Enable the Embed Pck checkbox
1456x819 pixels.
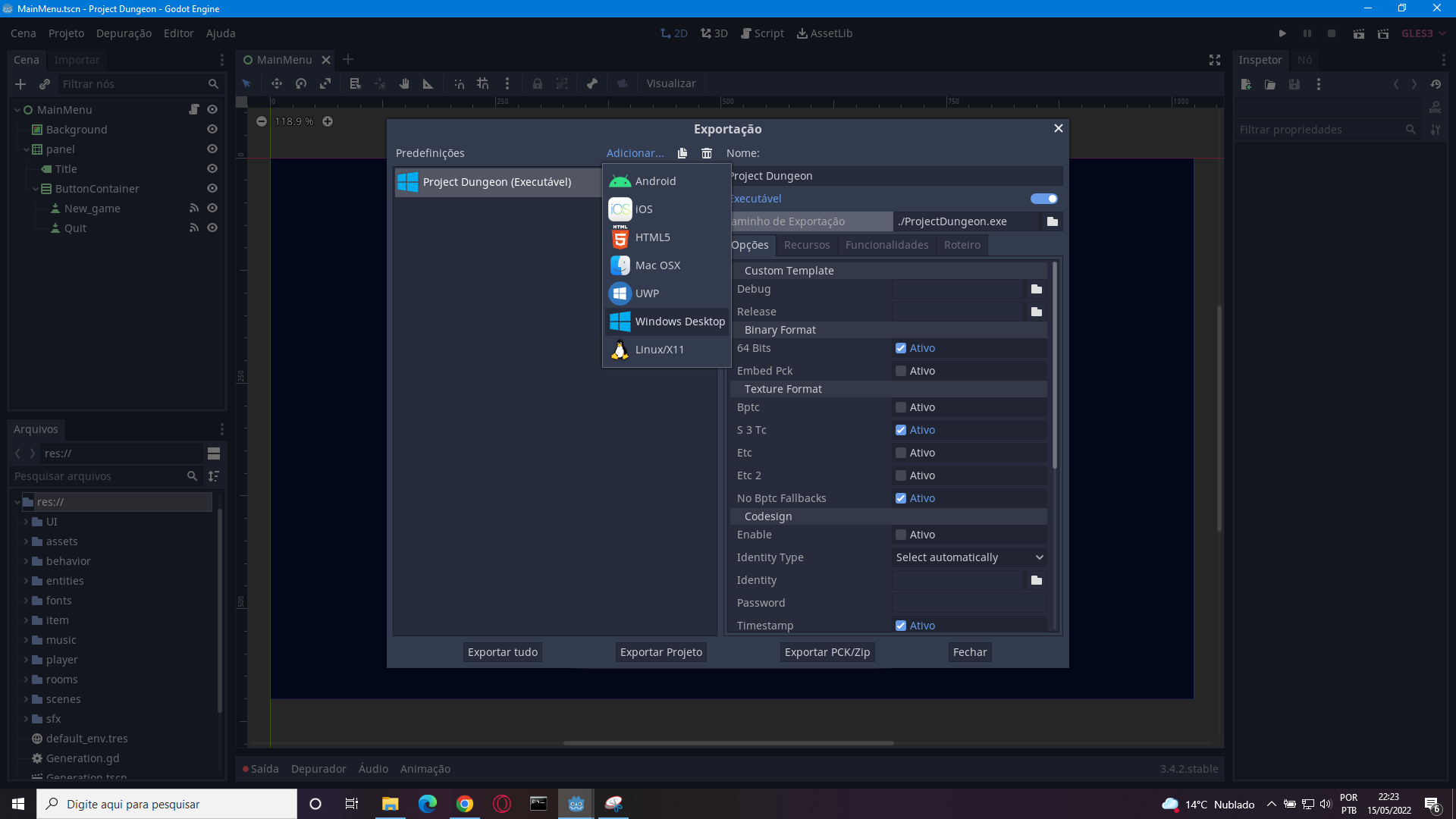tap(901, 371)
